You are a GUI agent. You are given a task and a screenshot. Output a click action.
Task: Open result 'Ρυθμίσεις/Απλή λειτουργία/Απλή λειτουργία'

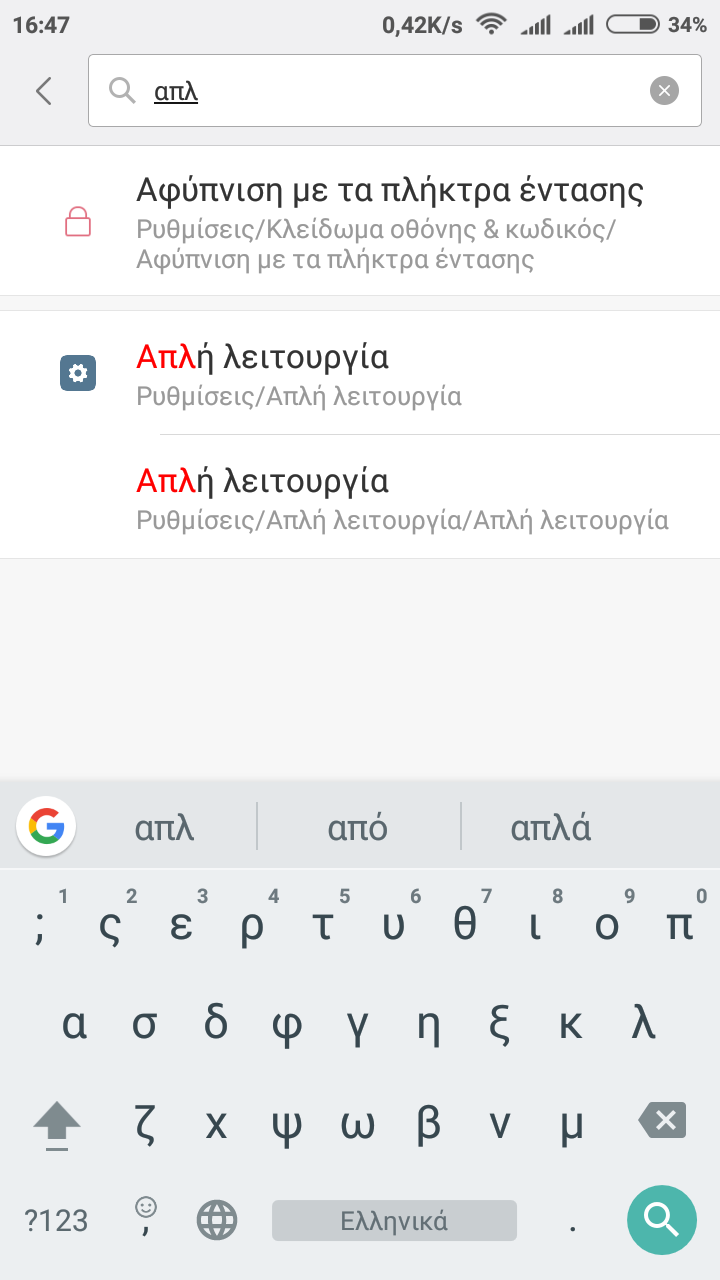pos(400,497)
